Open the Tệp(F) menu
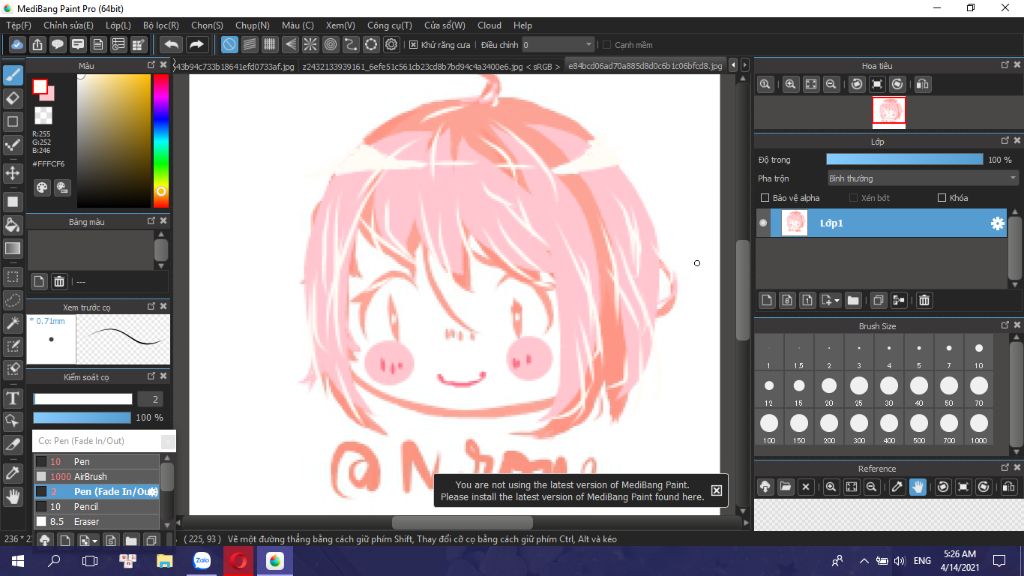 (x=19, y=25)
